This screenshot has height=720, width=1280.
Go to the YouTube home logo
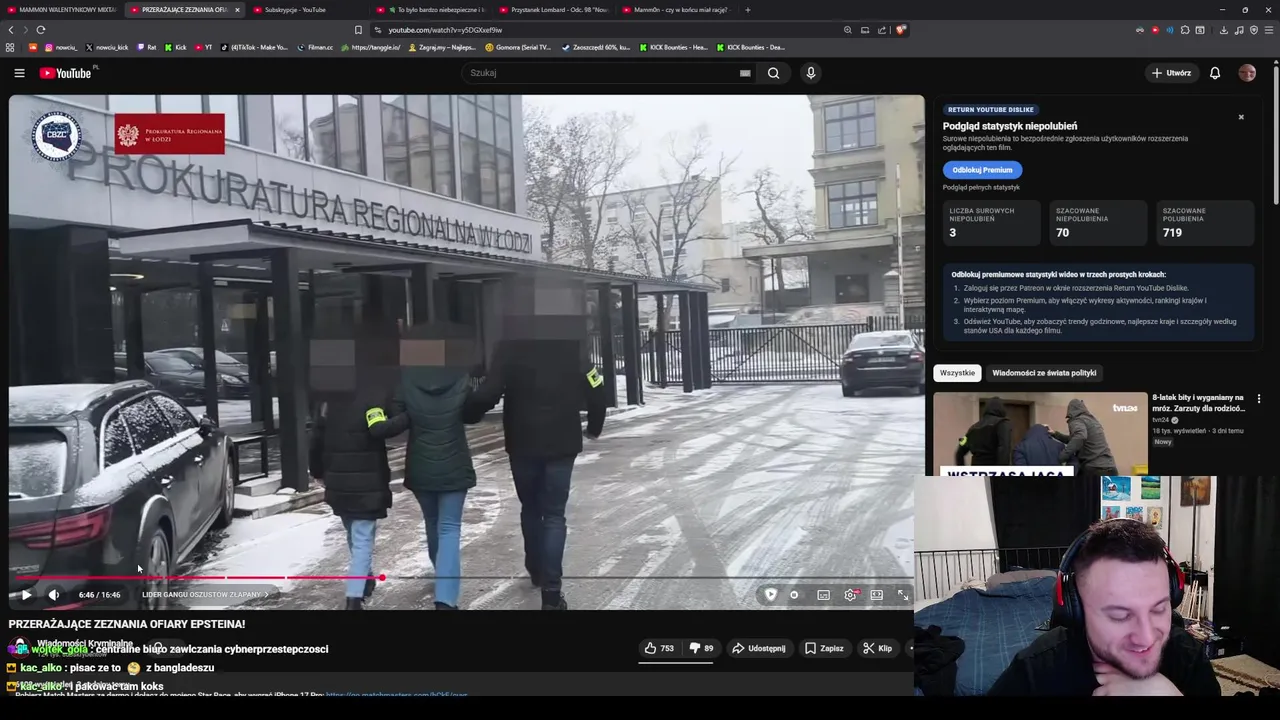tap(66, 73)
